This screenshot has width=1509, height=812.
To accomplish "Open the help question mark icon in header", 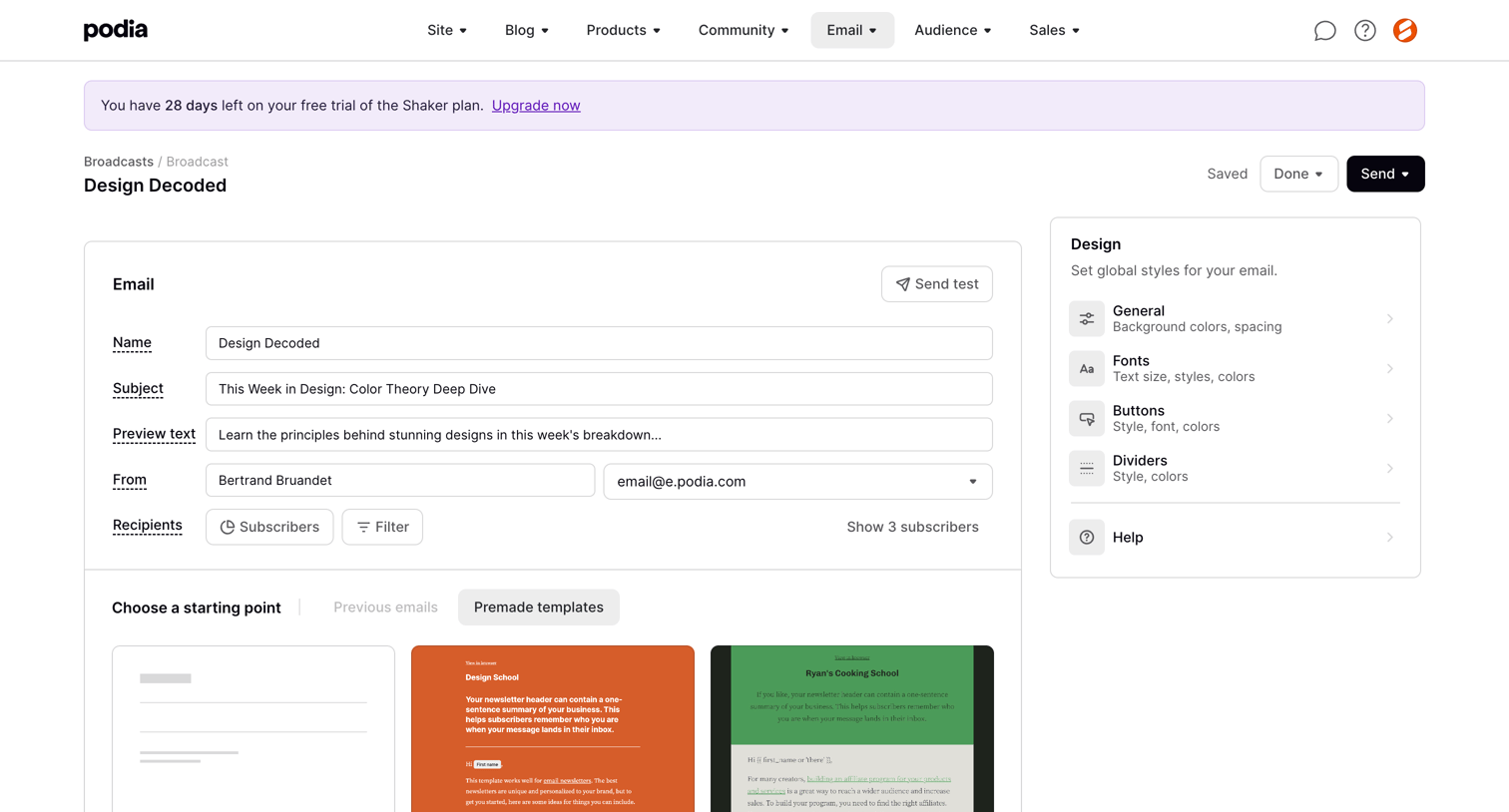I will click(x=1365, y=31).
